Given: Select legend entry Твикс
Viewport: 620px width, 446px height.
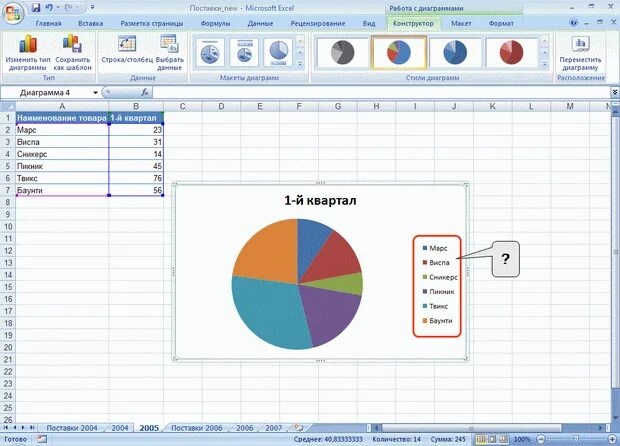Looking at the screenshot, I should 435,306.
